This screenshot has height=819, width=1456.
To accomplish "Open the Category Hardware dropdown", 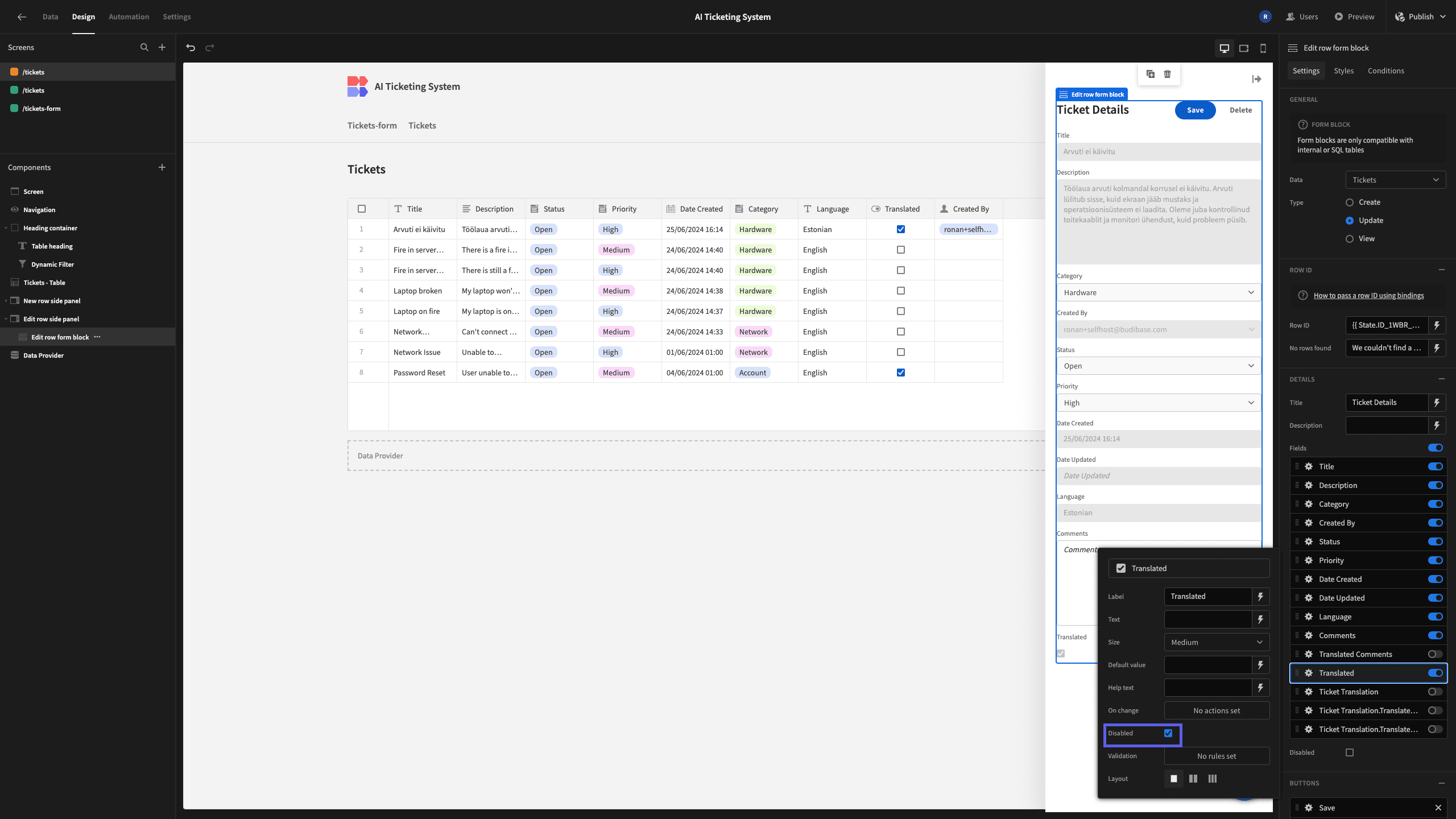I will pos(1159,292).
